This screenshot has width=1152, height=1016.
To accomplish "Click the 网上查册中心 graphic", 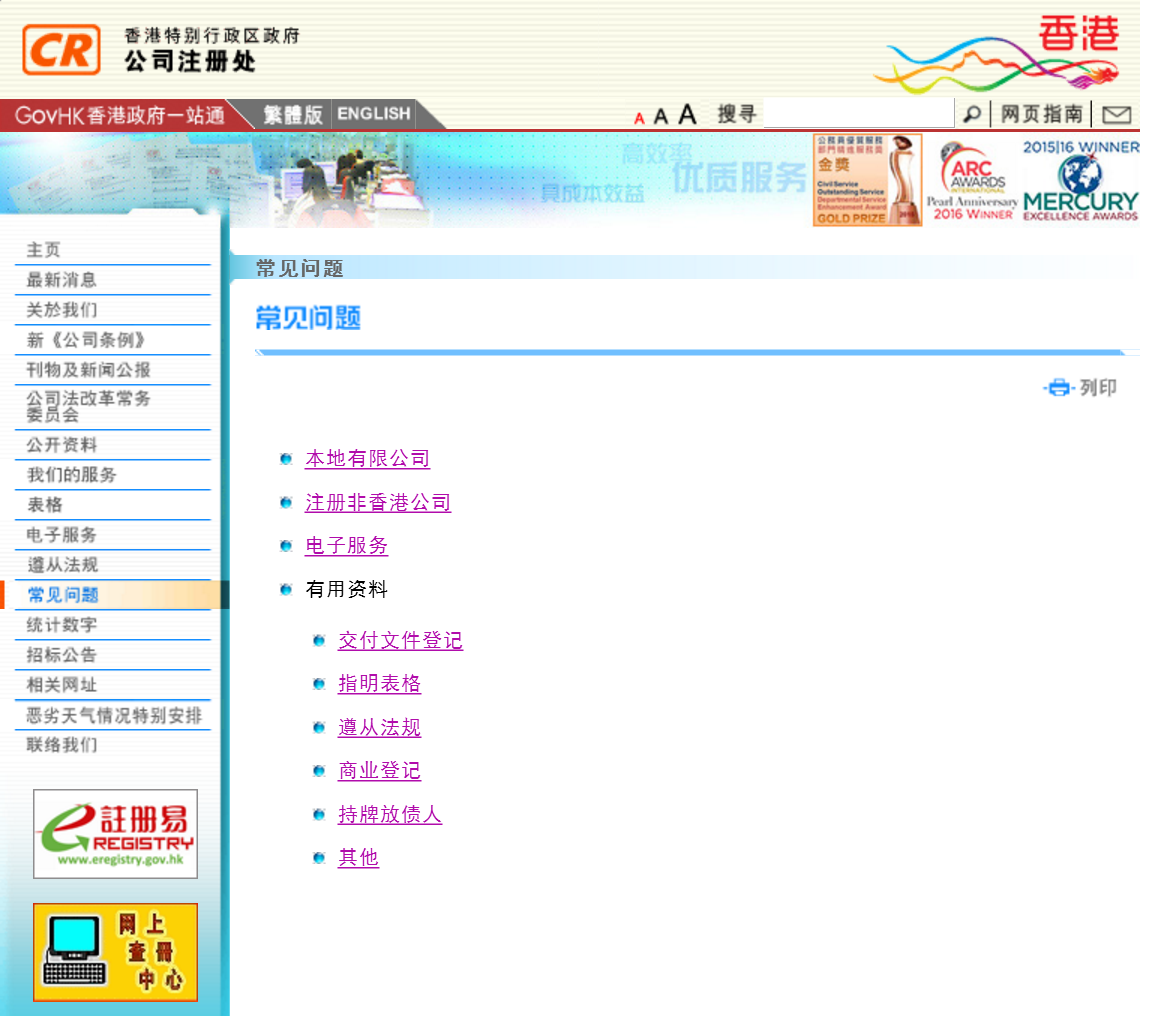I will click(114, 951).
